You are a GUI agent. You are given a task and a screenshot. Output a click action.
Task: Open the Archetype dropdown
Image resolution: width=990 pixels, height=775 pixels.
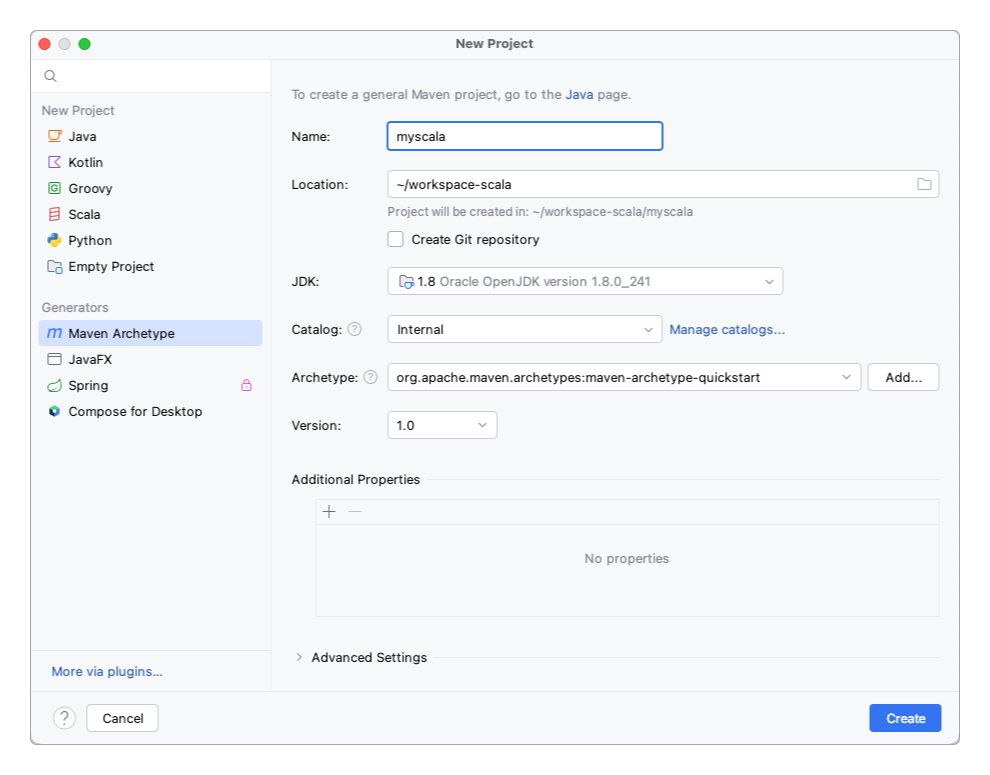coord(624,377)
